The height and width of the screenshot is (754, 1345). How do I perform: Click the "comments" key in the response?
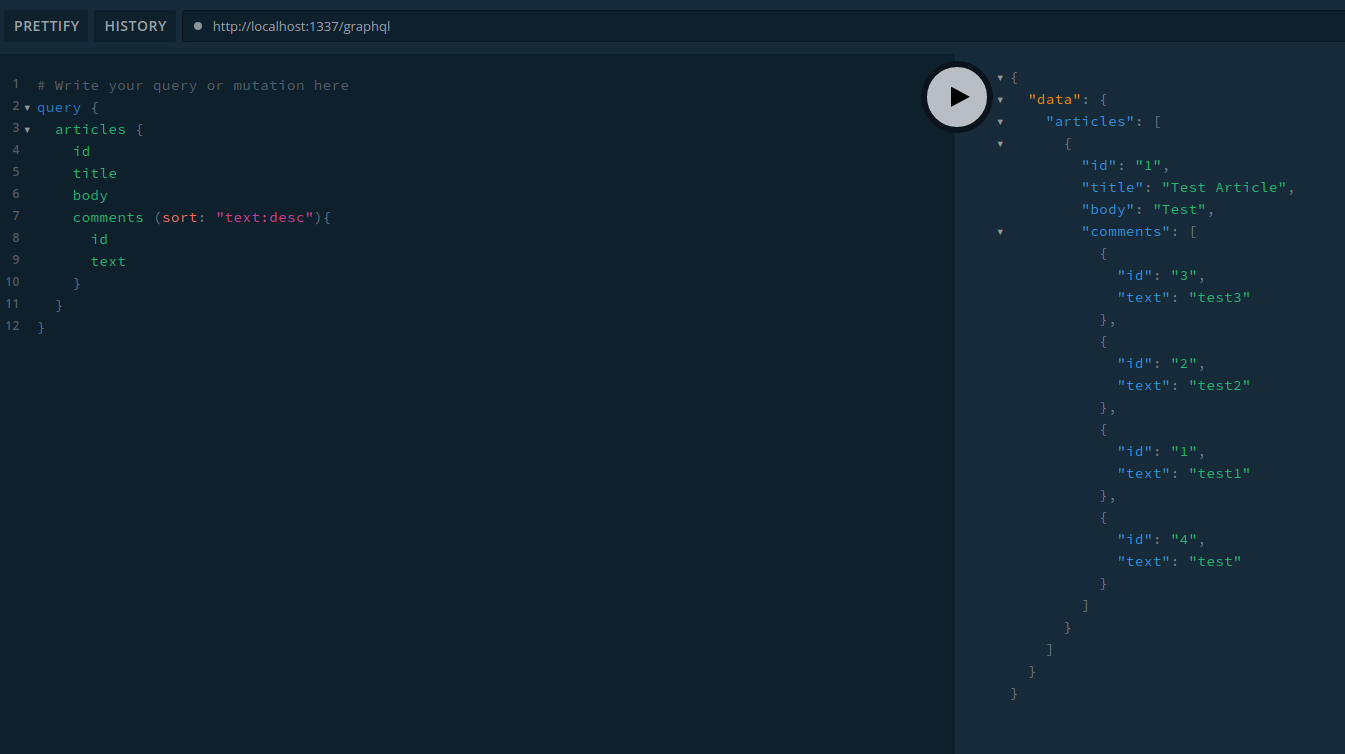point(1126,231)
